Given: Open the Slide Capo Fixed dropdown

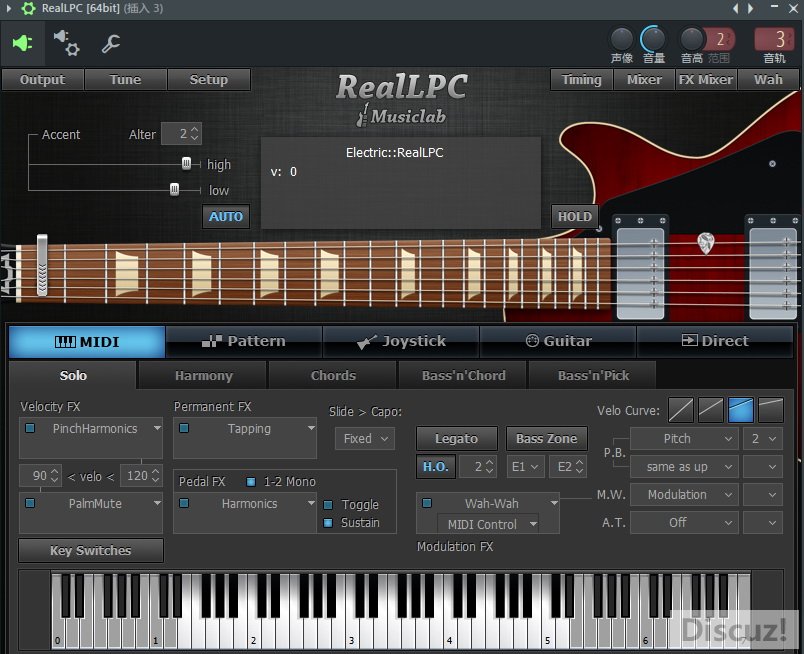Looking at the screenshot, I should tap(364, 438).
